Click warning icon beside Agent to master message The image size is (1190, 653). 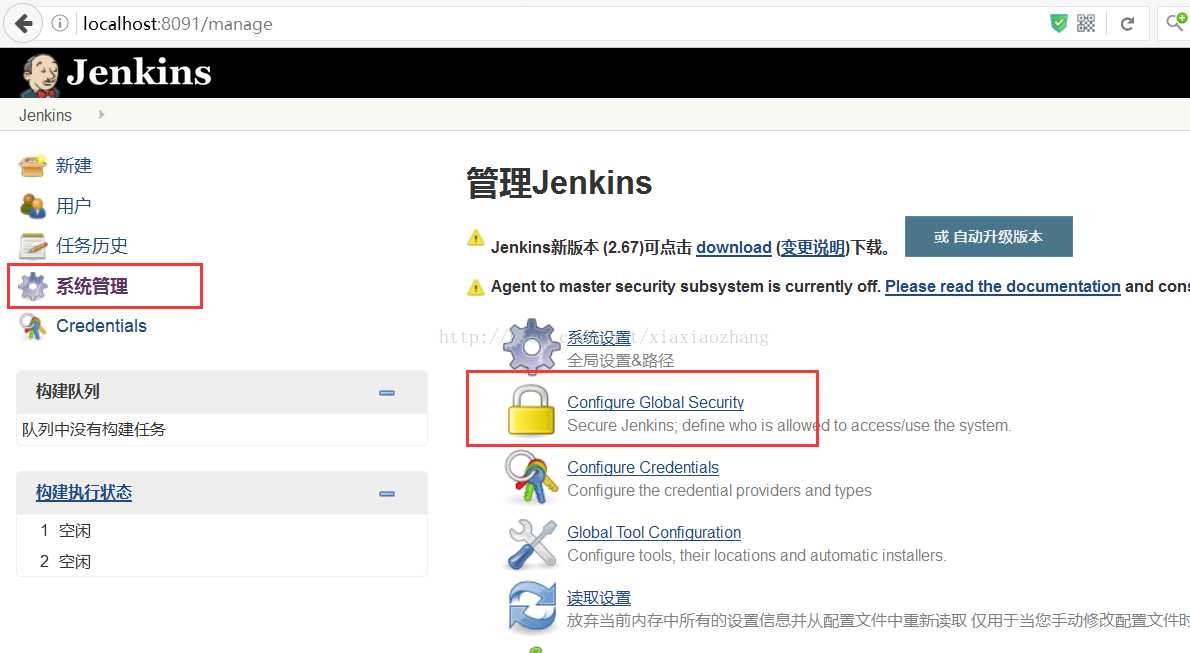click(x=475, y=288)
